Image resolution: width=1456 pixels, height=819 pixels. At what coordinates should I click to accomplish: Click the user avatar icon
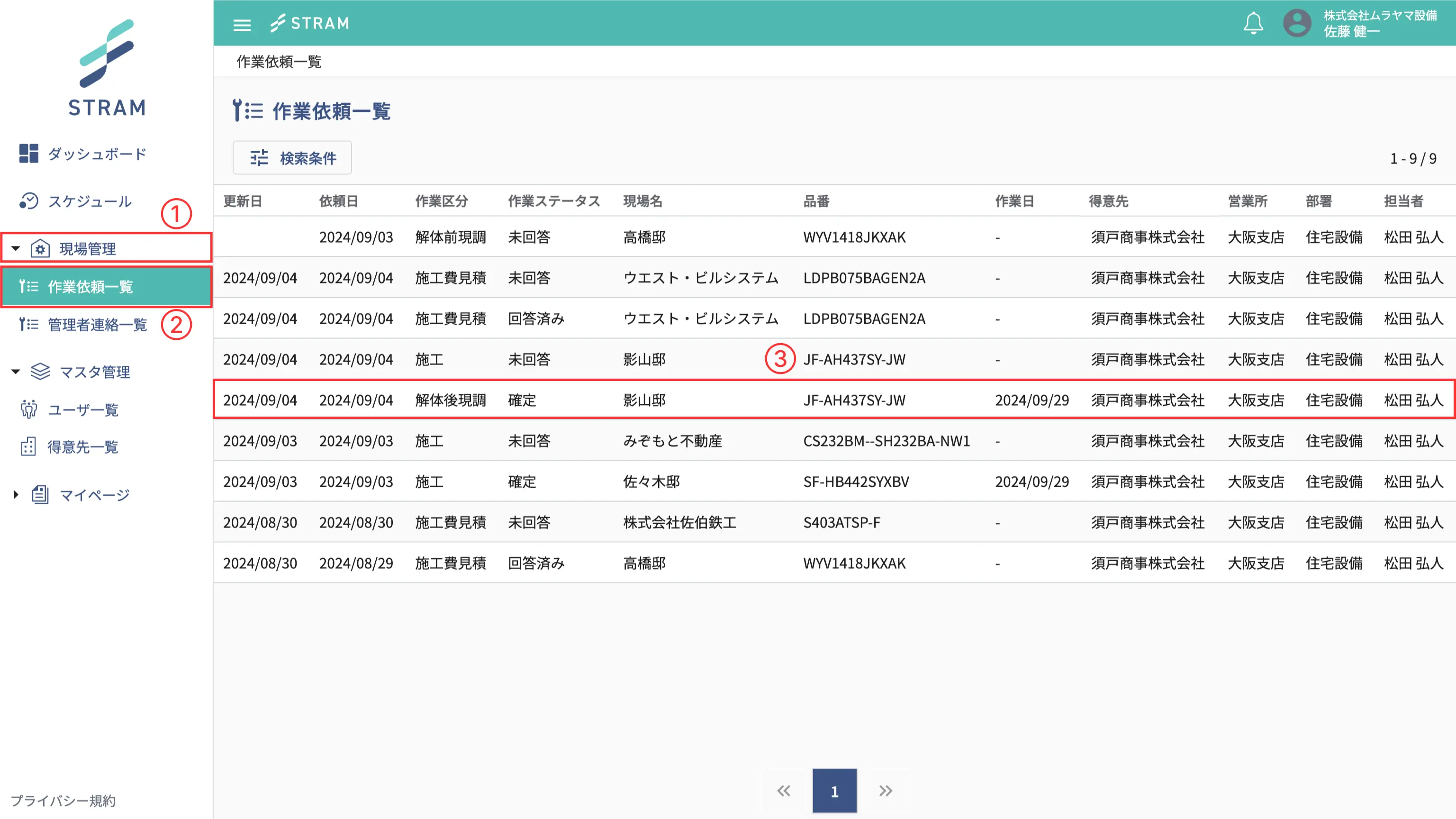[1297, 23]
